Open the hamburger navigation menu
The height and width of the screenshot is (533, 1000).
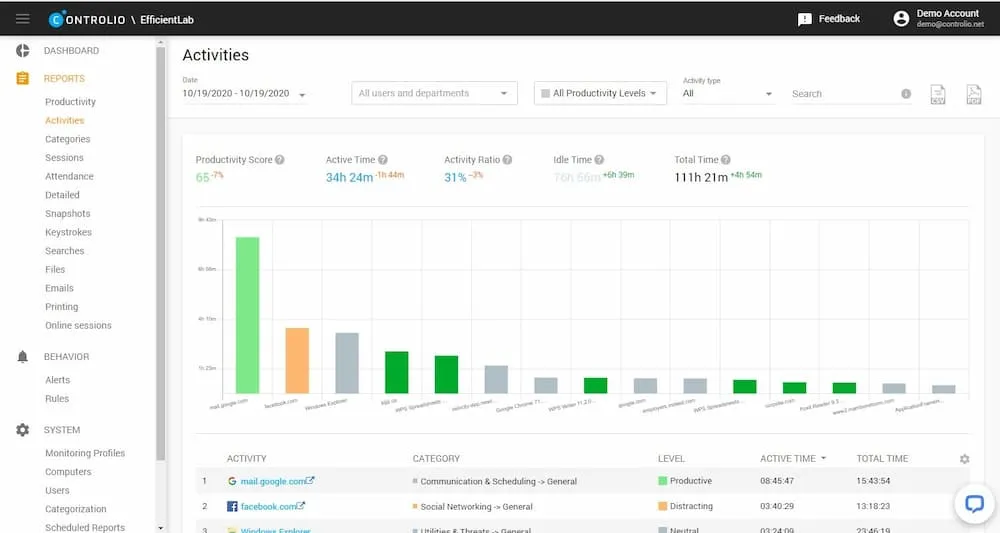point(23,18)
